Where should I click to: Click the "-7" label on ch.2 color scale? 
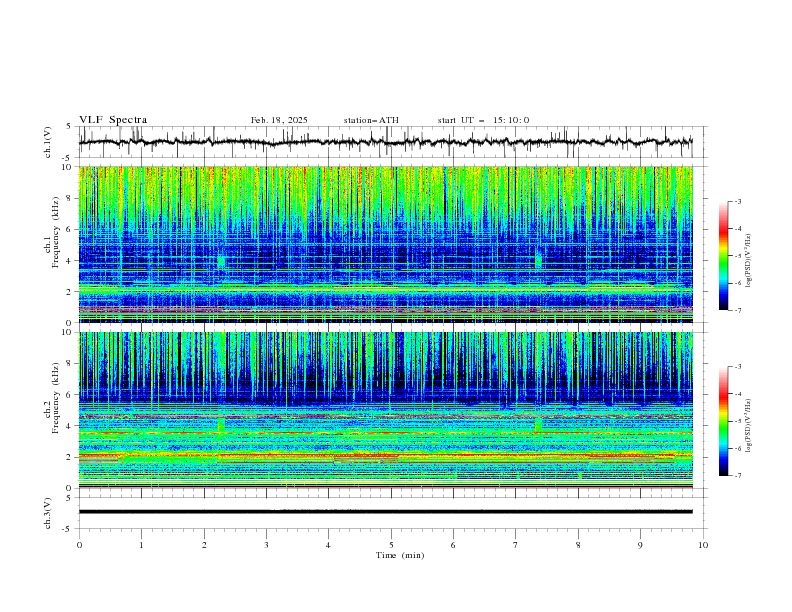738,475
